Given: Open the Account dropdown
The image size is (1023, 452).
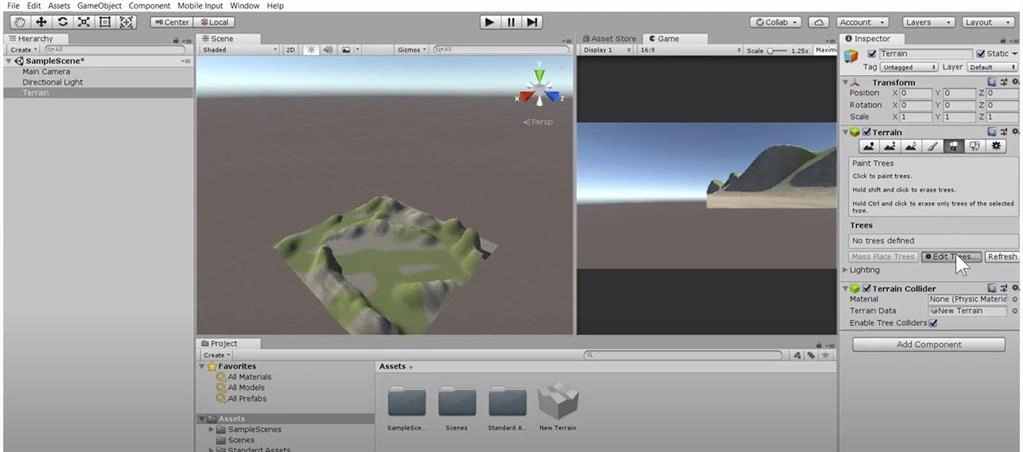Looking at the screenshot, I should click(862, 22).
